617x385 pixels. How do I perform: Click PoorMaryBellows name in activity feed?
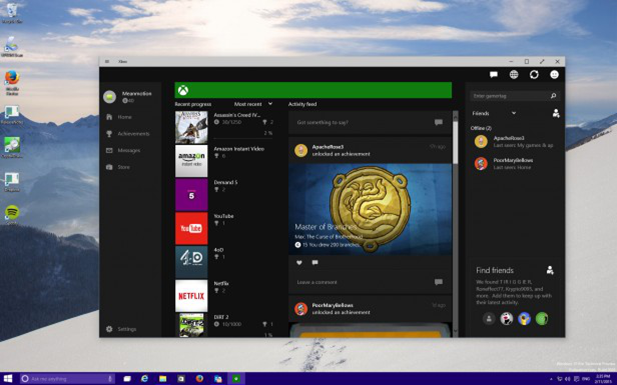[333, 305]
